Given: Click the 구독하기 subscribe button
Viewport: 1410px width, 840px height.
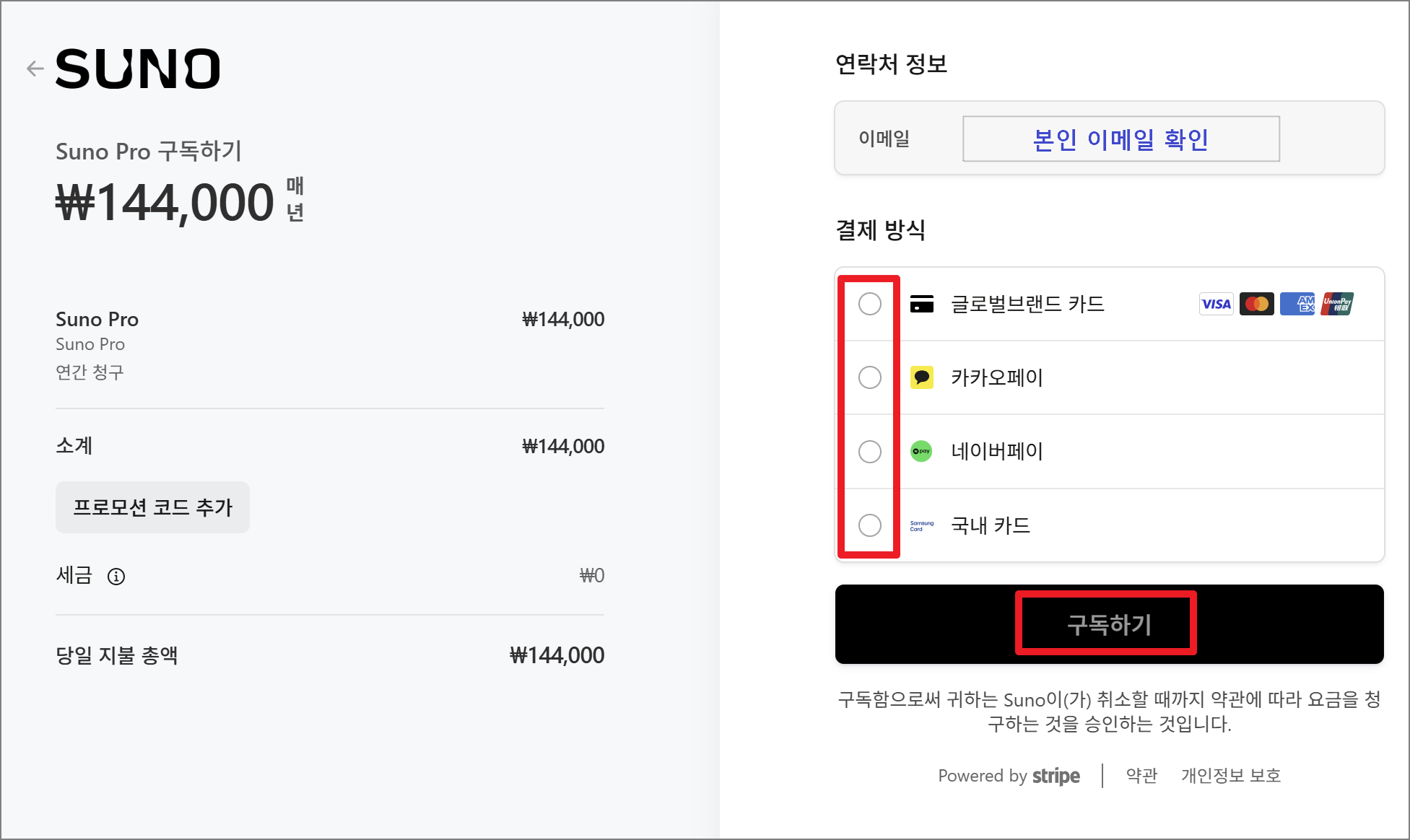Looking at the screenshot, I should (1106, 624).
